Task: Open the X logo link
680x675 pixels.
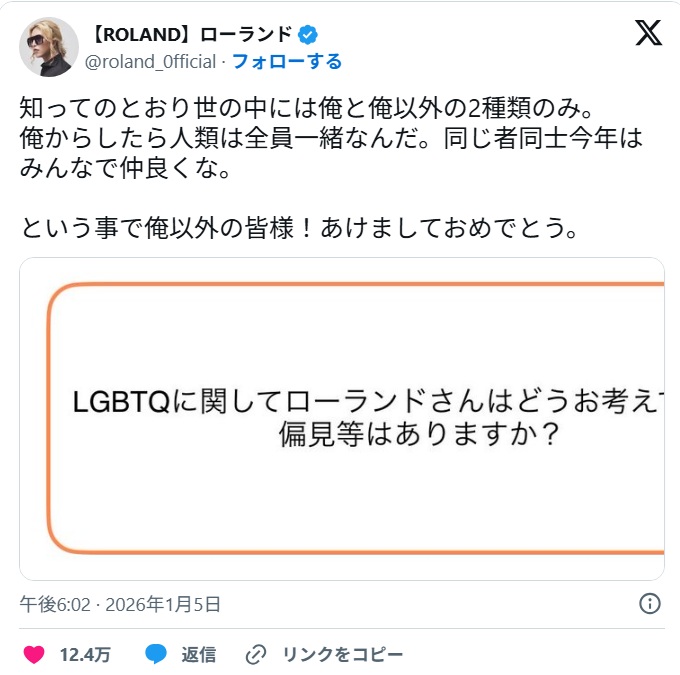Action: coord(648,33)
